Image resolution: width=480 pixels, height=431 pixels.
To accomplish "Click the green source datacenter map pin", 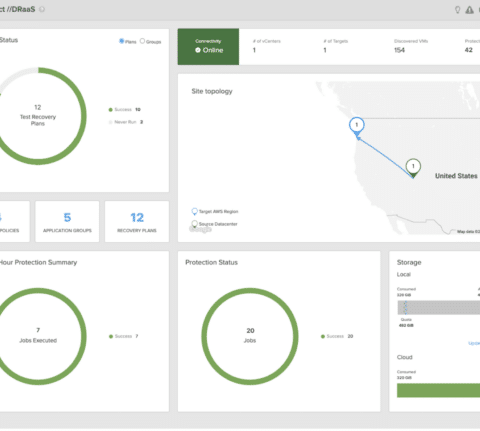I will (x=413, y=168).
